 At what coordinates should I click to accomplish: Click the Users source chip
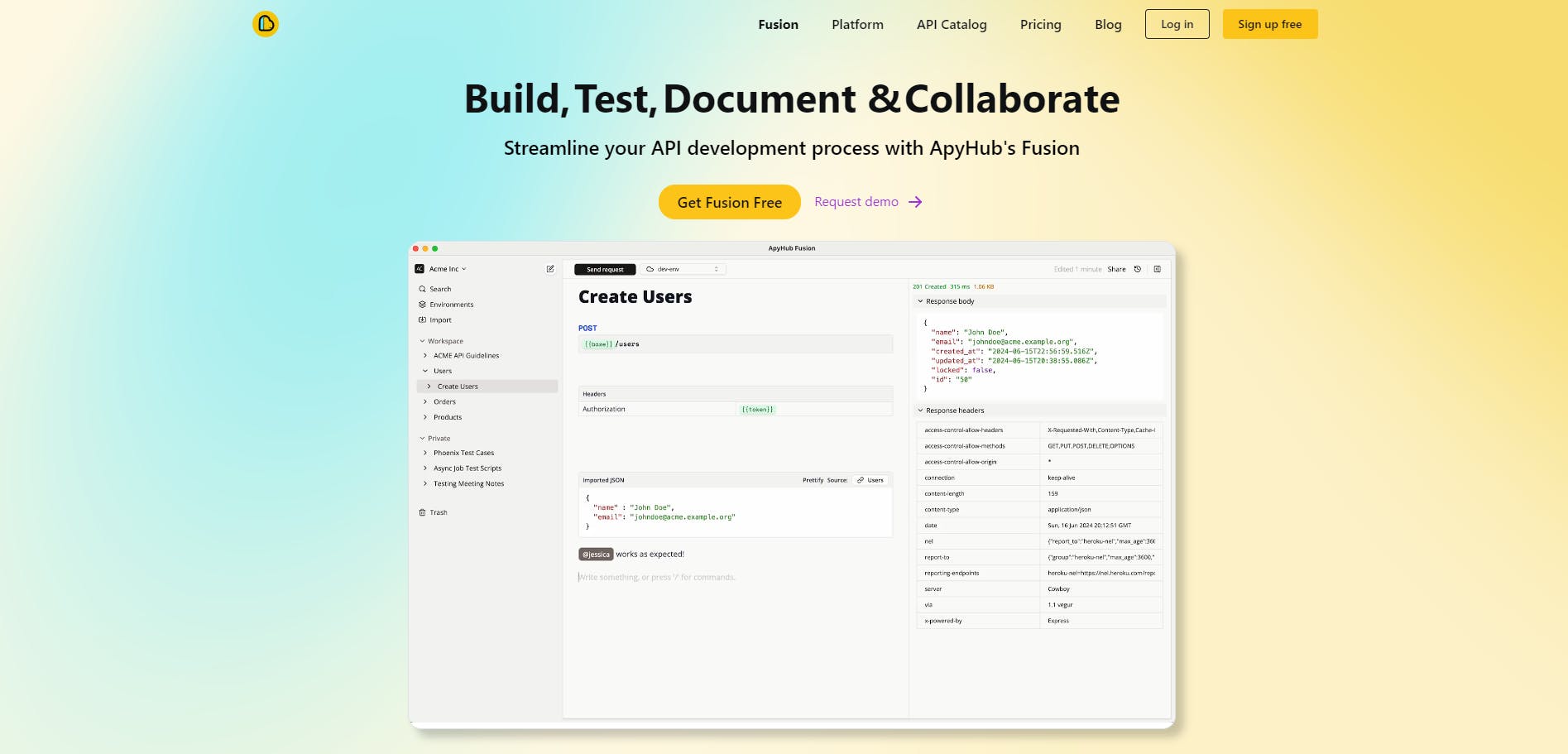click(x=870, y=480)
